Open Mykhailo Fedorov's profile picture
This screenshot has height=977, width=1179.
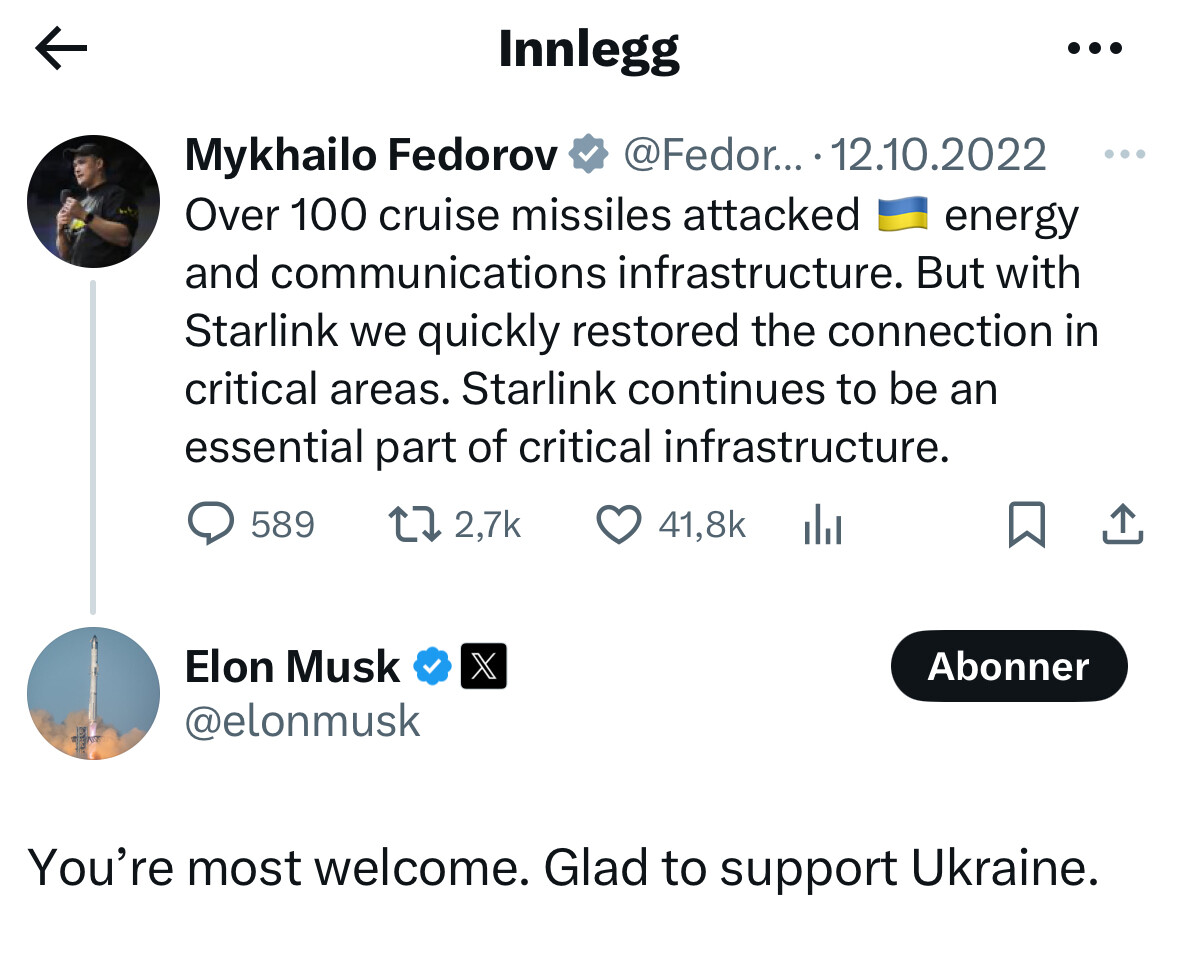[x=93, y=200]
